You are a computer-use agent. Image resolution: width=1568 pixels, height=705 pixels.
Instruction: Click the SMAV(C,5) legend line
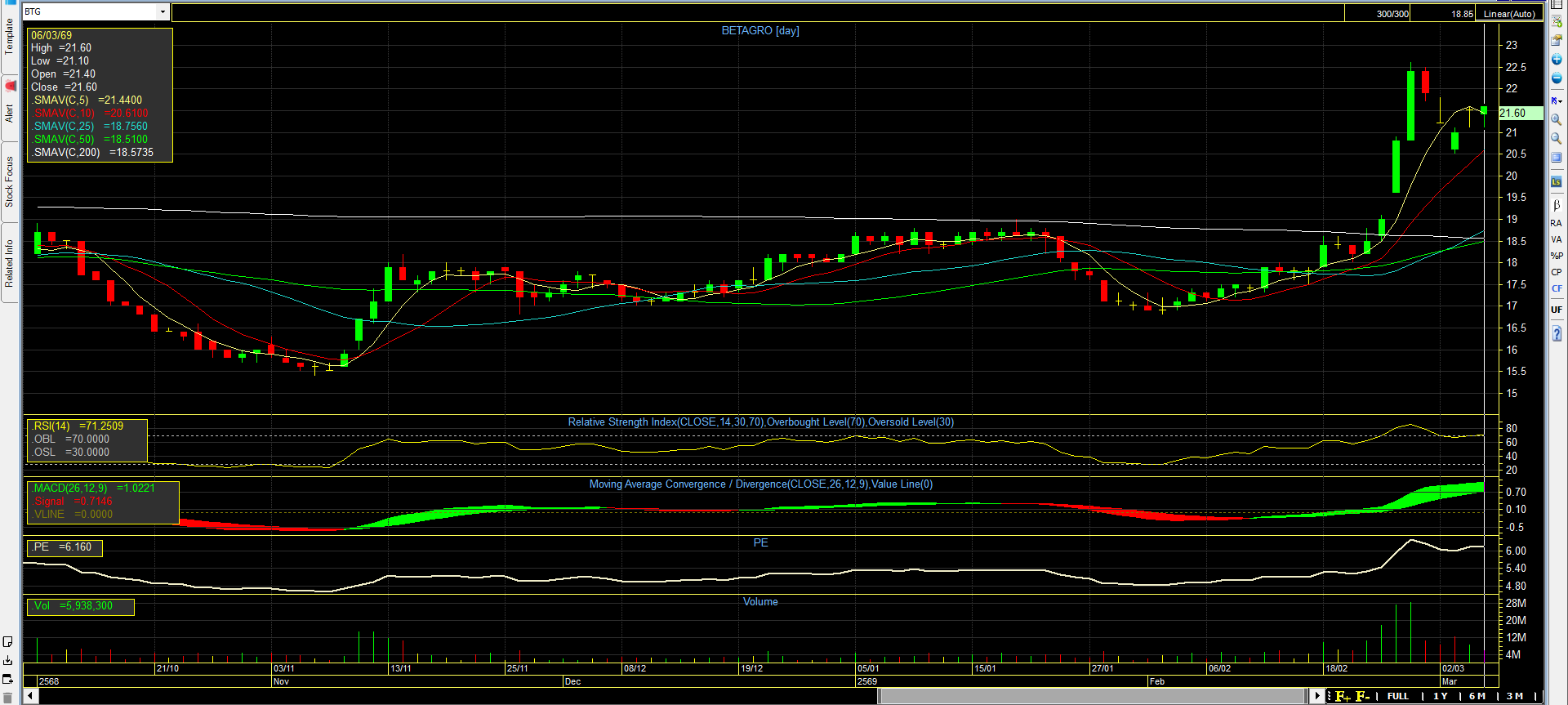pos(87,100)
